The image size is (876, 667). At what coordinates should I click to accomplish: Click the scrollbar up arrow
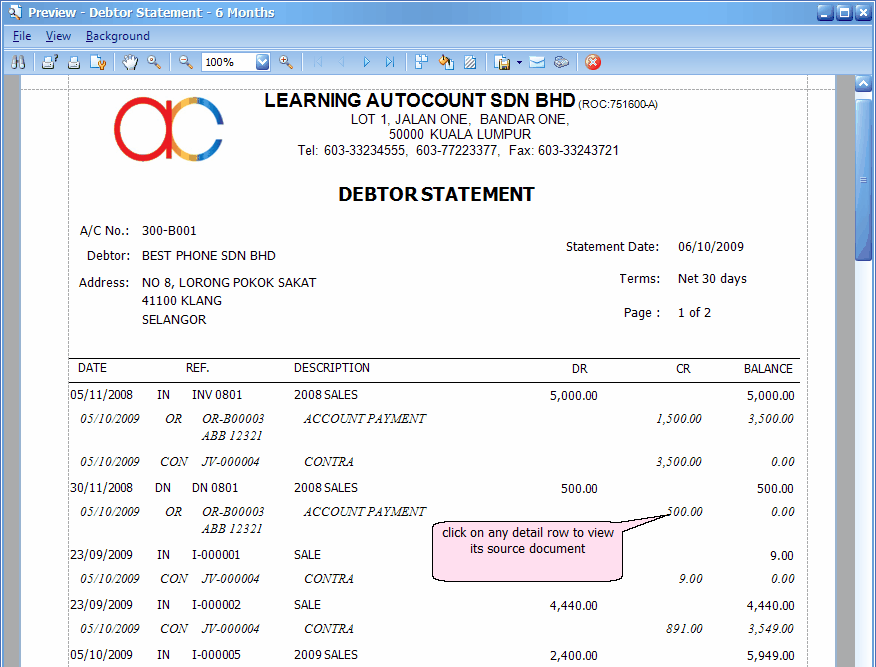tap(864, 84)
